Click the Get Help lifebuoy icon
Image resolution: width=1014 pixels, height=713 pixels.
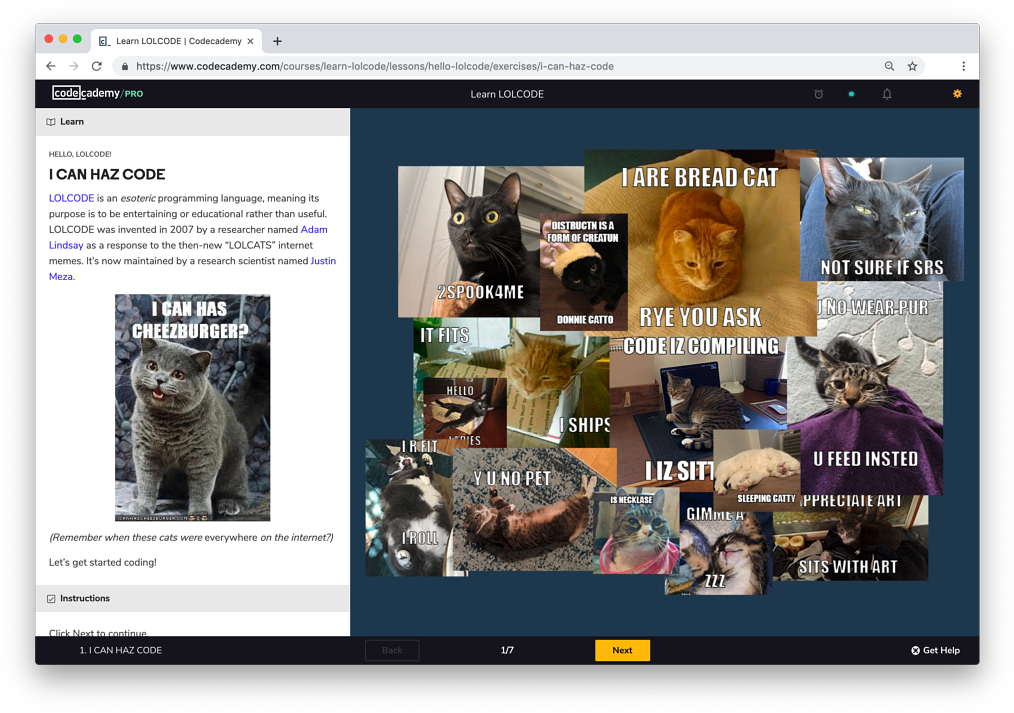click(x=915, y=650)
